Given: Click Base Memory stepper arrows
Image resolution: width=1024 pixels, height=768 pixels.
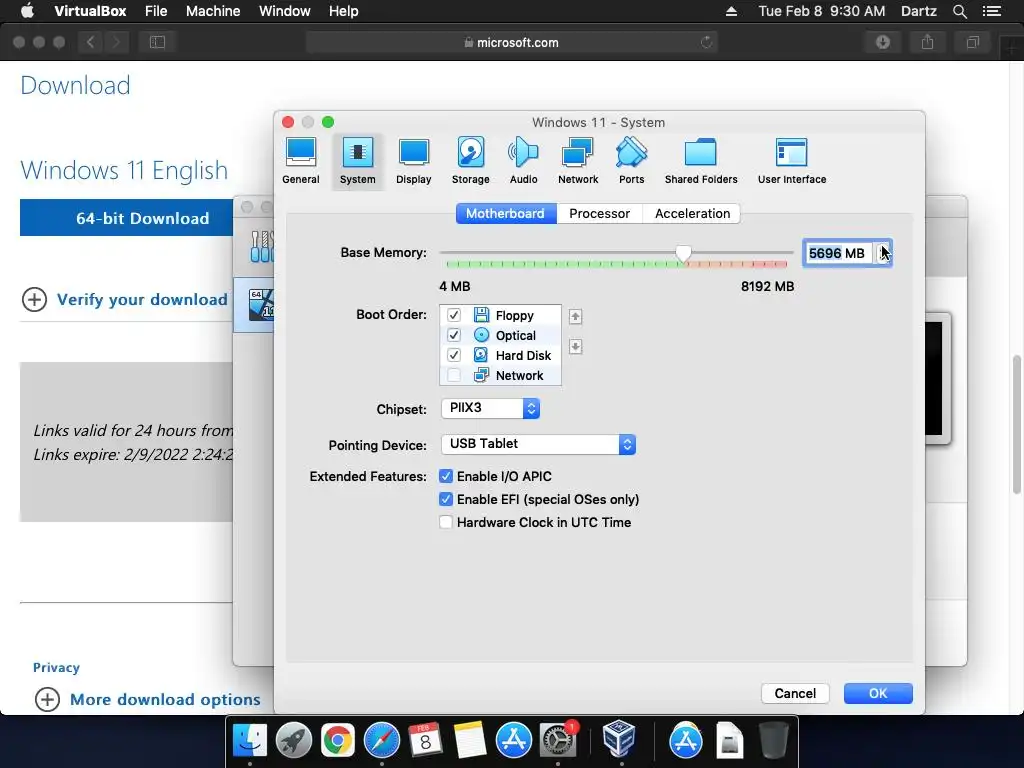Looking at the screenshot, I should pos(883,253).
